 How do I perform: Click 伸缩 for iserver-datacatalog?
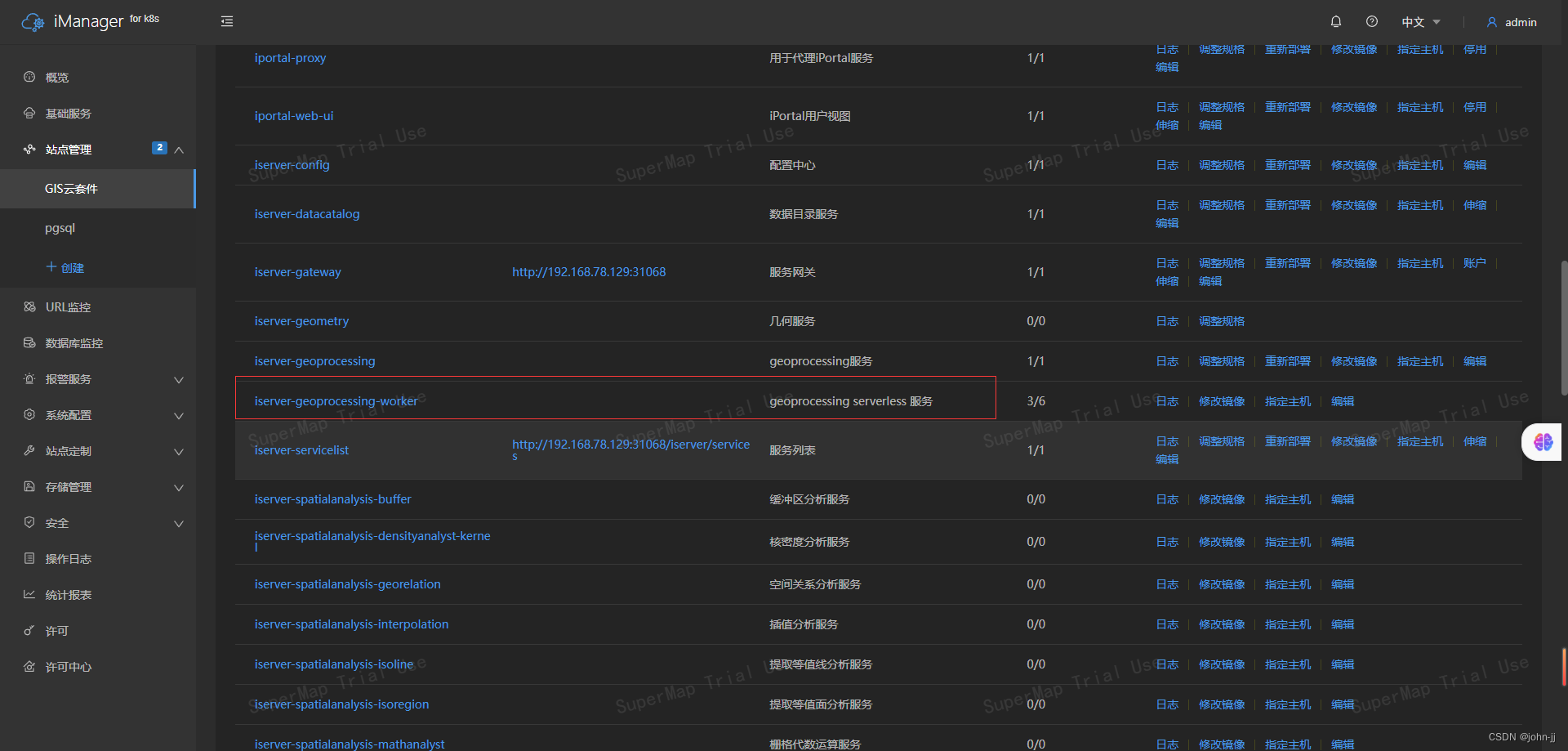tap(1475, 205)
